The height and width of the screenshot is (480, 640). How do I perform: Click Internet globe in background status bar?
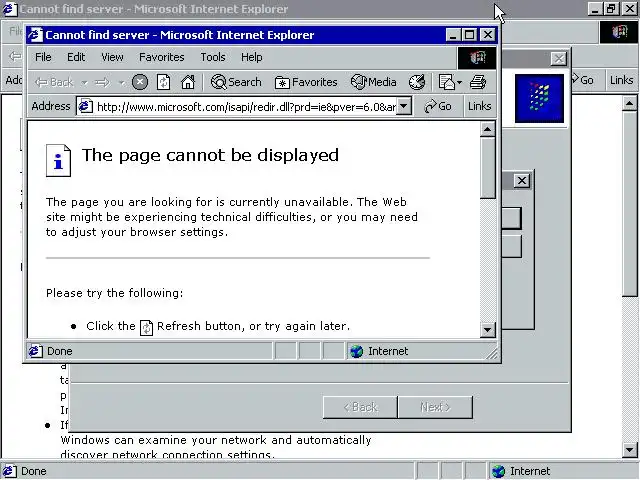click(x=498, y=471)
